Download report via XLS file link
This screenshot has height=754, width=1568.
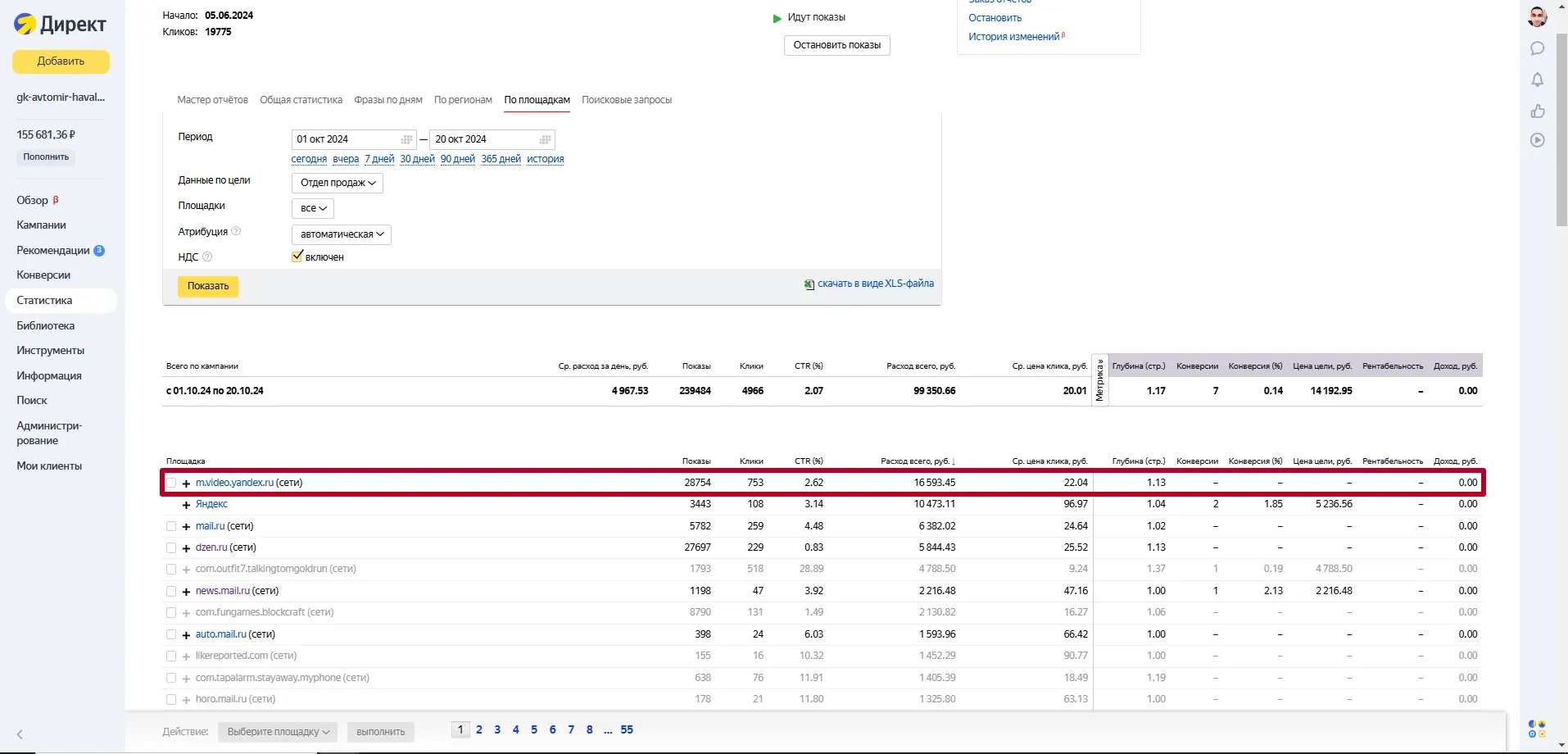pos(875,284)
